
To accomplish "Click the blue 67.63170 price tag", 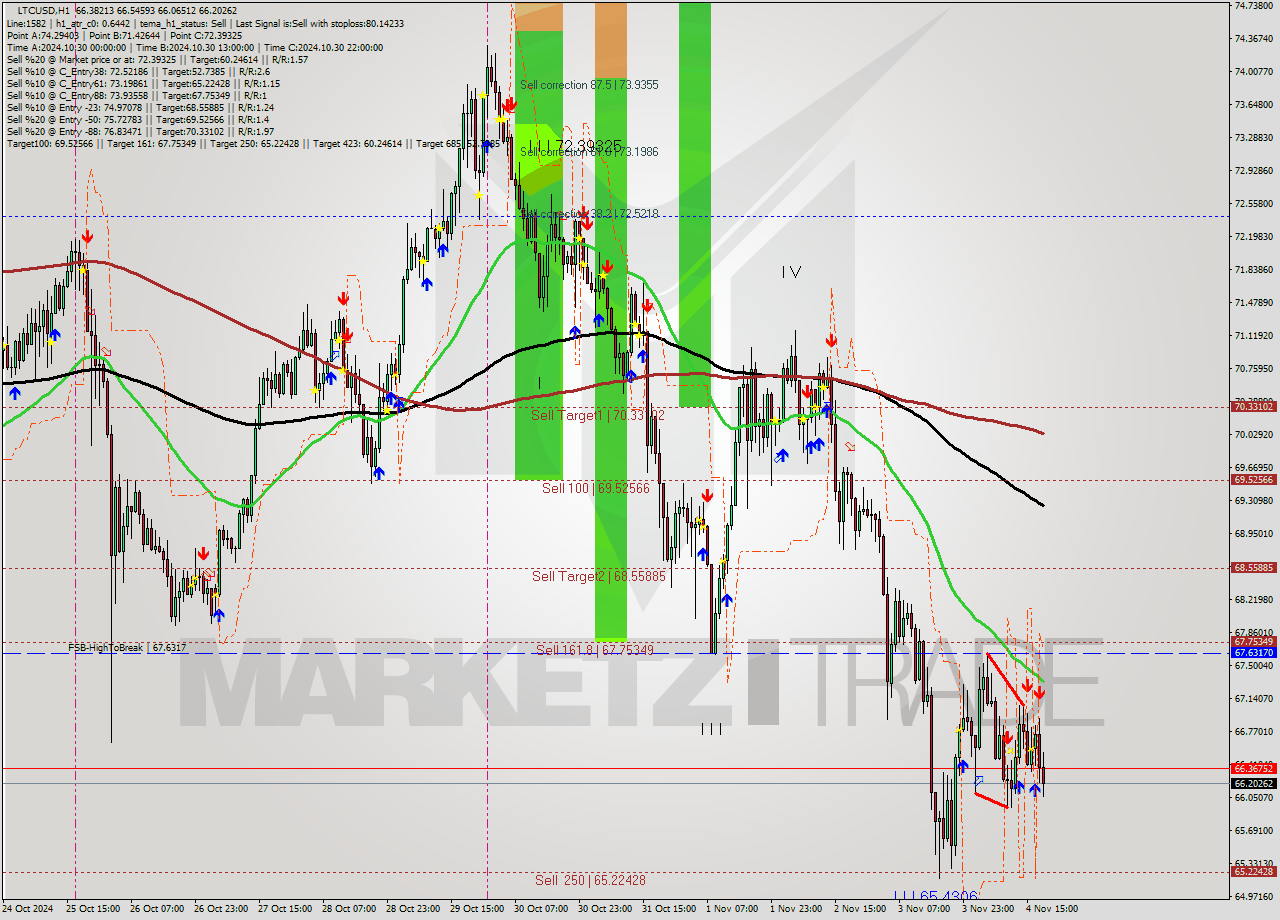I will coord(1254,653).
